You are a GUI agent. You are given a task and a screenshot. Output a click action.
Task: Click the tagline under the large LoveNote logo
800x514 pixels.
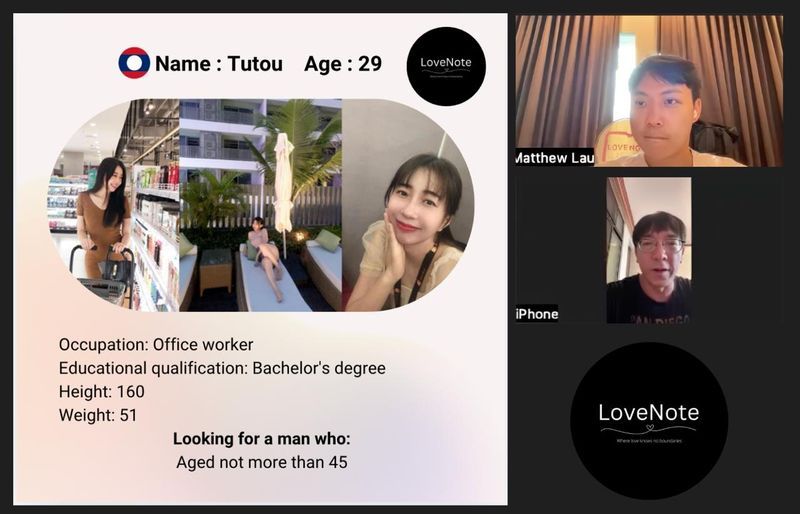click(648, 440)
